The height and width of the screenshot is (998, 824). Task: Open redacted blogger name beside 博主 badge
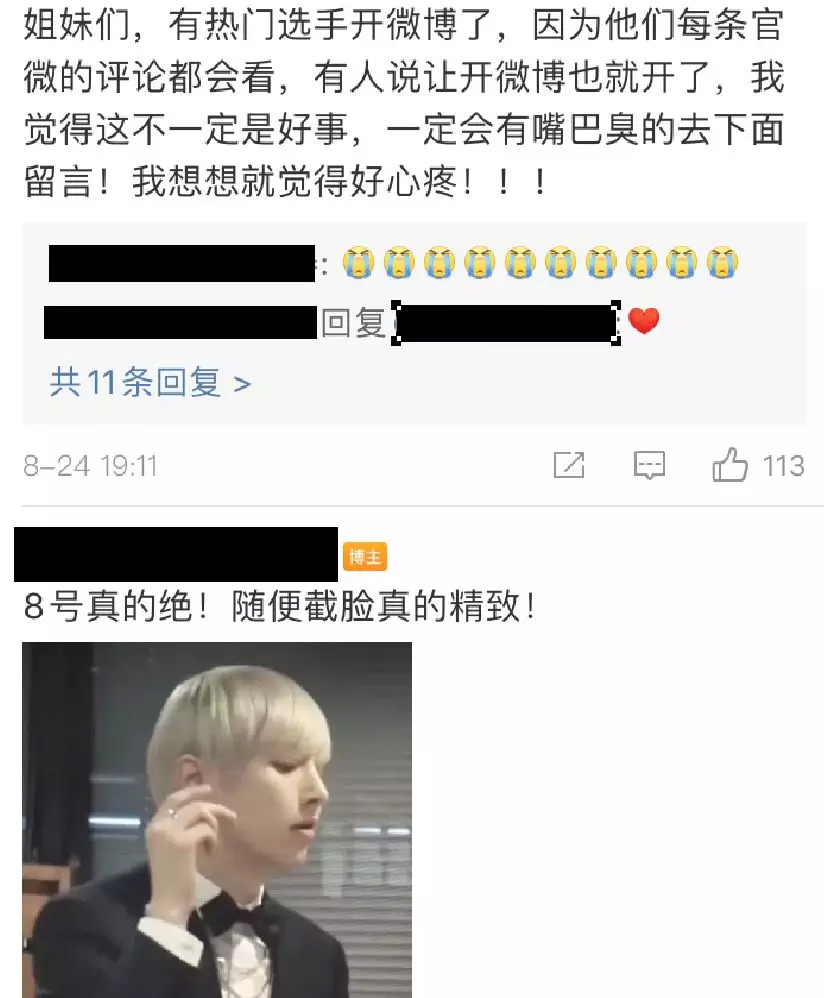click(176, 554)
